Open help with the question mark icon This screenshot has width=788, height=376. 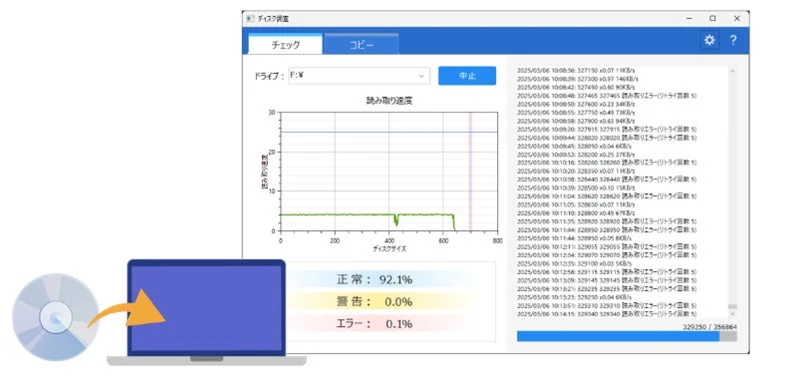pos(733,40)
